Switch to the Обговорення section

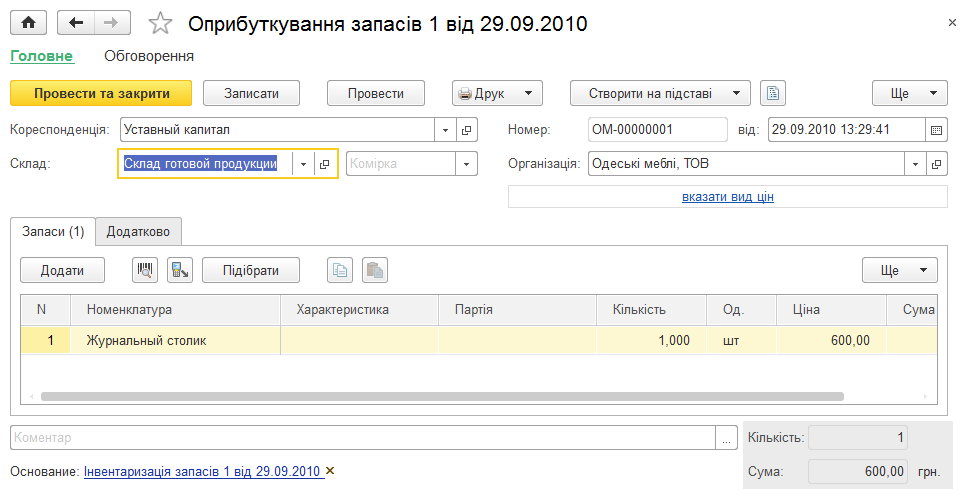coord(149,56)
